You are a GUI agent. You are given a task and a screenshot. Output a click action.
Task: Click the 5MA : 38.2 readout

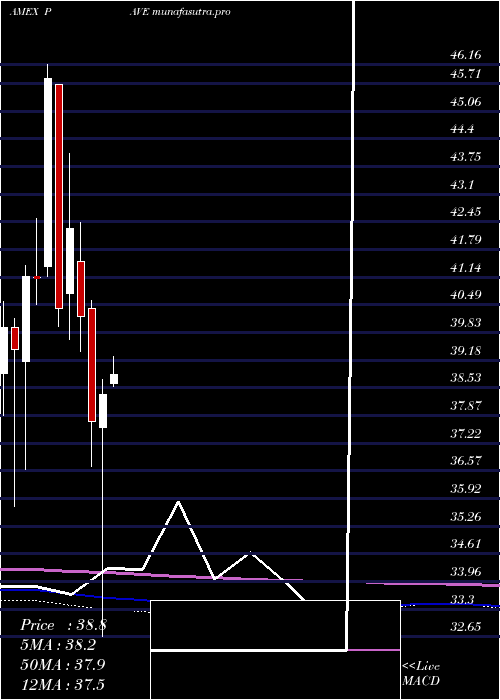(x=58, y=645)
